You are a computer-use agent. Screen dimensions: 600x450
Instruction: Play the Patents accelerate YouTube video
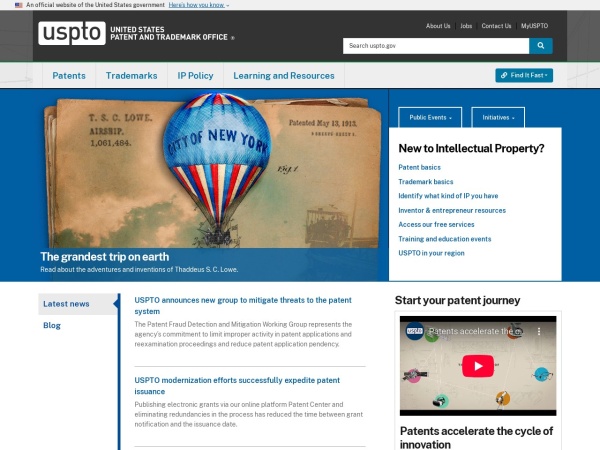click(x=478, y=366)
